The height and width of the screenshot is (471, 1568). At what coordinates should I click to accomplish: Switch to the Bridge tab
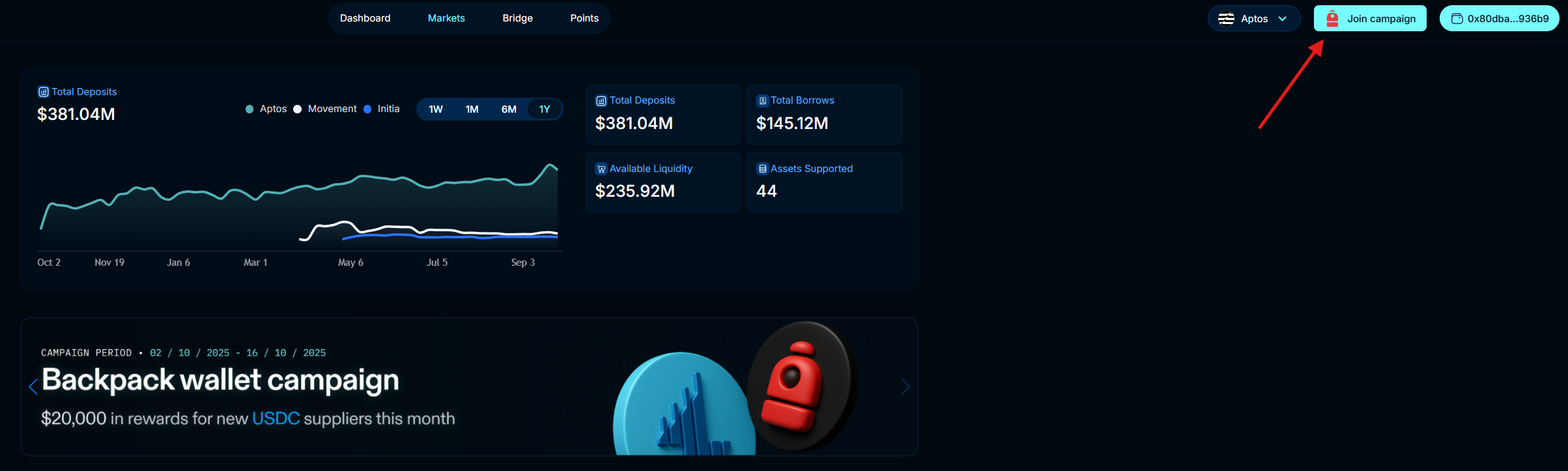517,18
